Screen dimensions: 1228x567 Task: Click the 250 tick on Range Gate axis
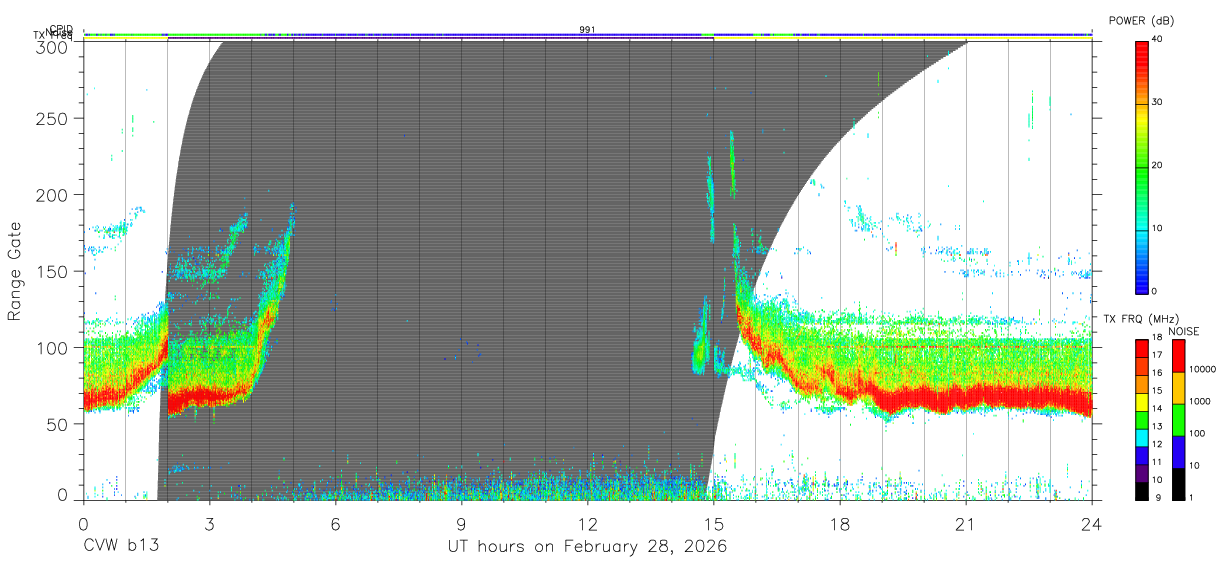[52, 118]
